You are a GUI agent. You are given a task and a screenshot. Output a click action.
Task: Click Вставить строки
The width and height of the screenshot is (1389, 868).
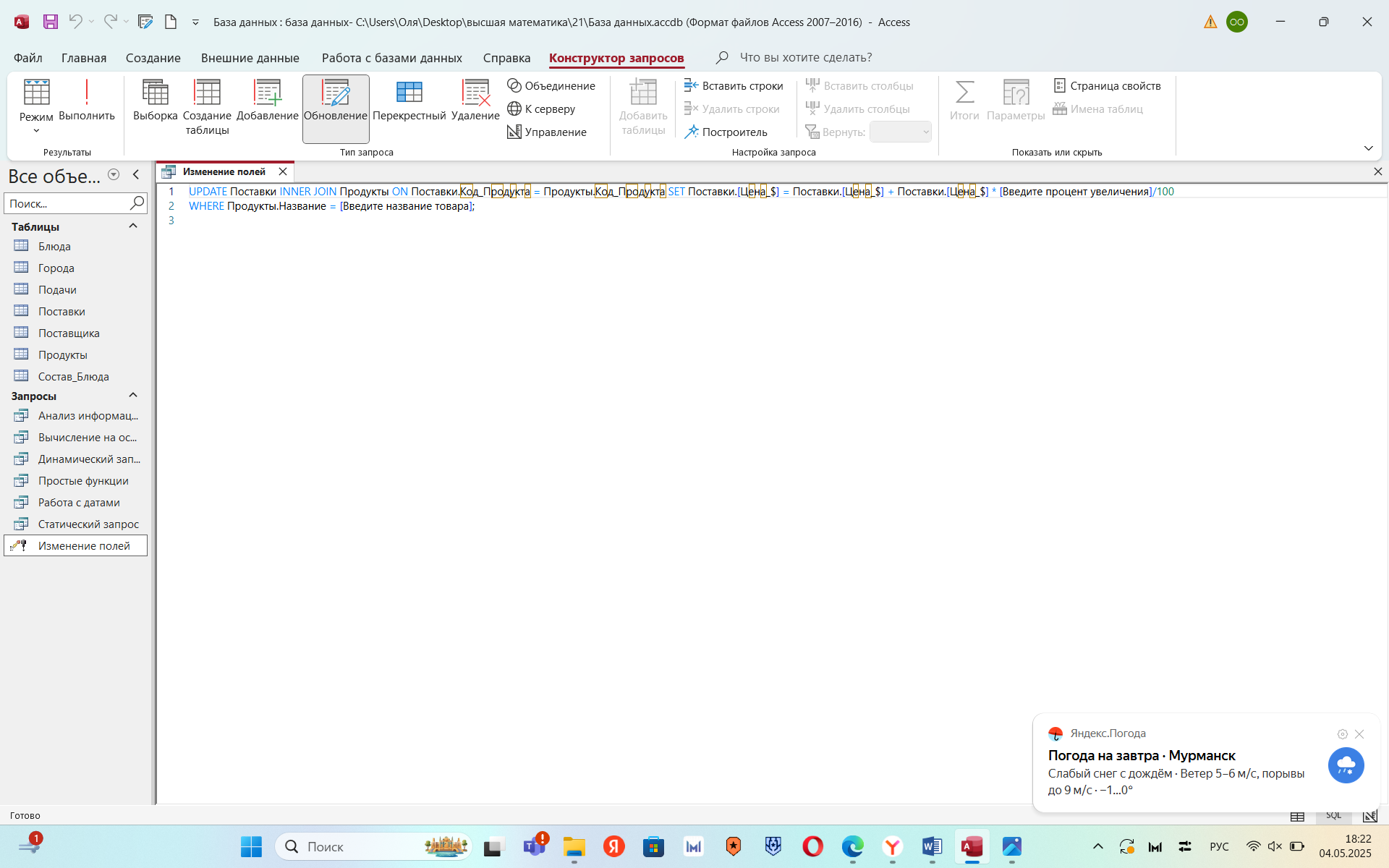pos(734,85)
